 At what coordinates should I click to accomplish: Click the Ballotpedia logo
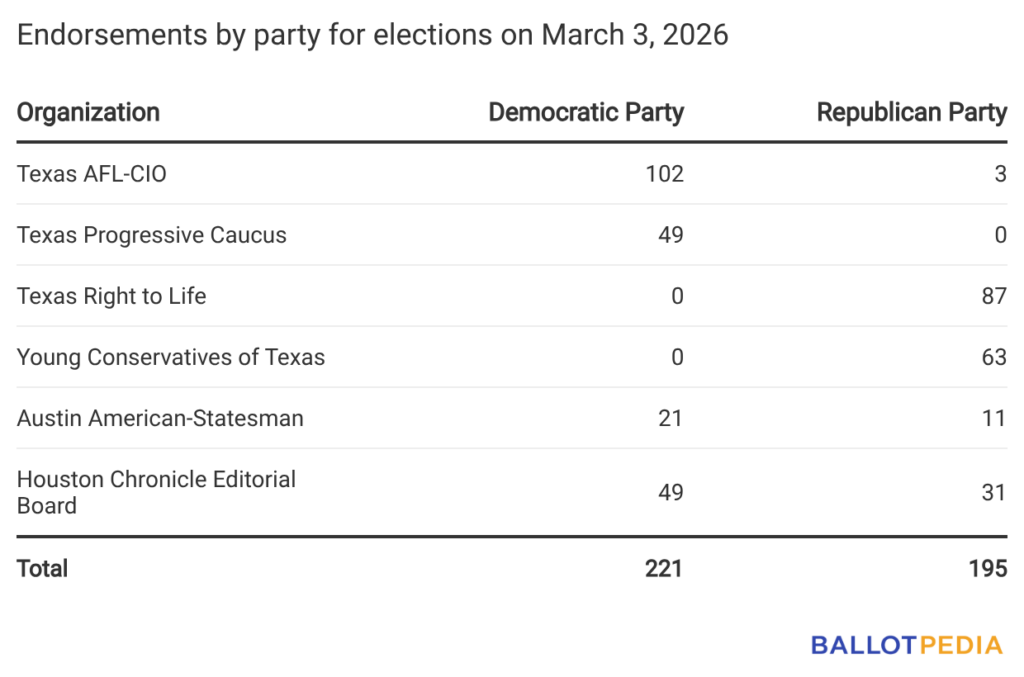906,645
